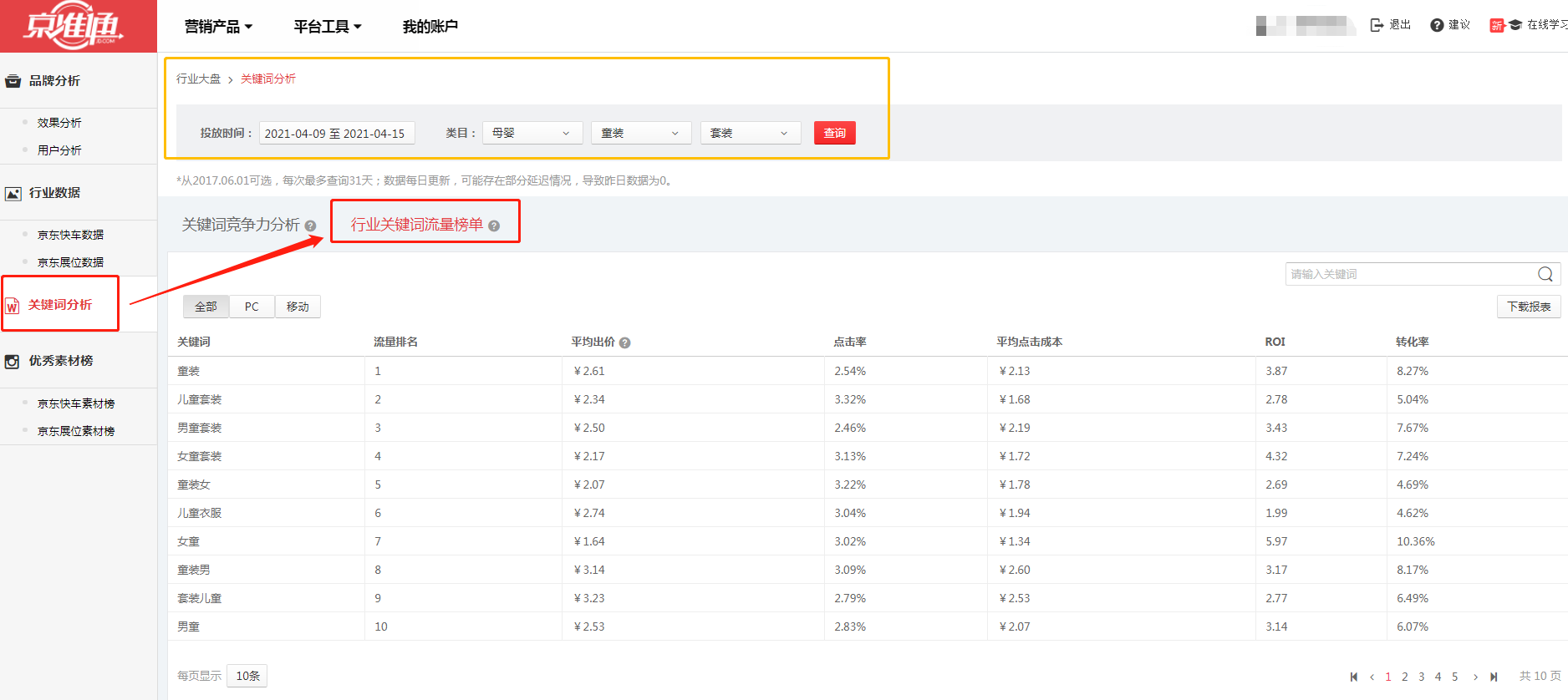
Task: Switch to 关键词竞争力分析 tab
Action: pos(241,225)
